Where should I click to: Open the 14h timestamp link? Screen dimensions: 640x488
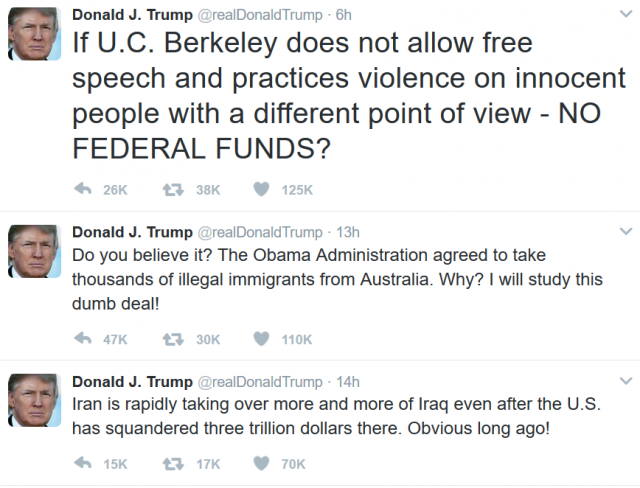coord(348,382)
